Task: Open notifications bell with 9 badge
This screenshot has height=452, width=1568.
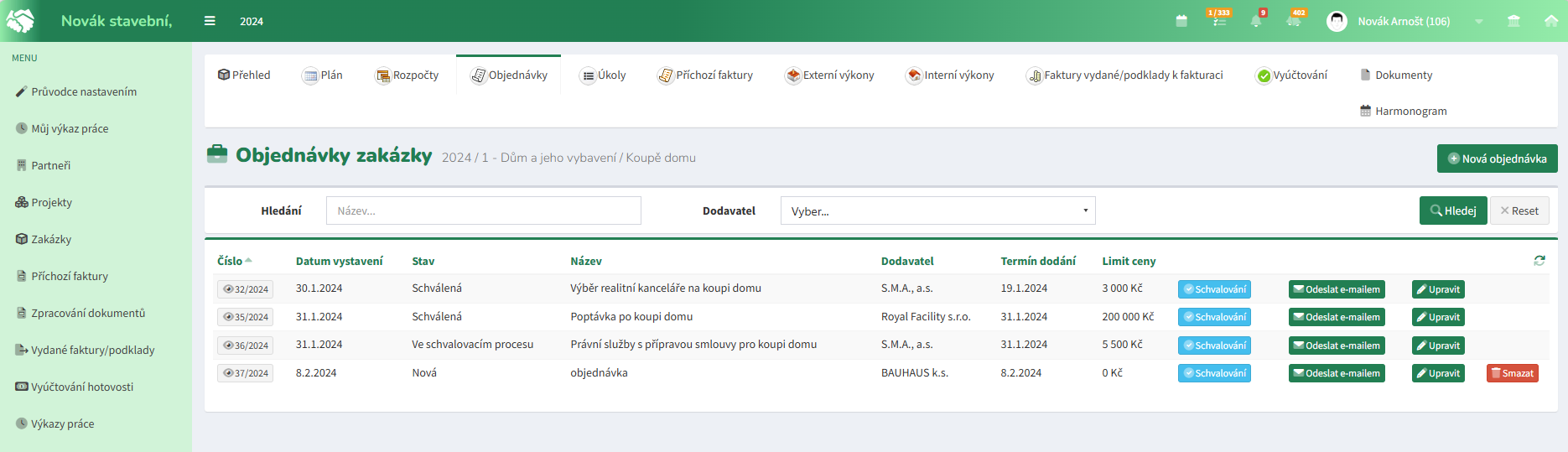Action: click(1257, 19)
